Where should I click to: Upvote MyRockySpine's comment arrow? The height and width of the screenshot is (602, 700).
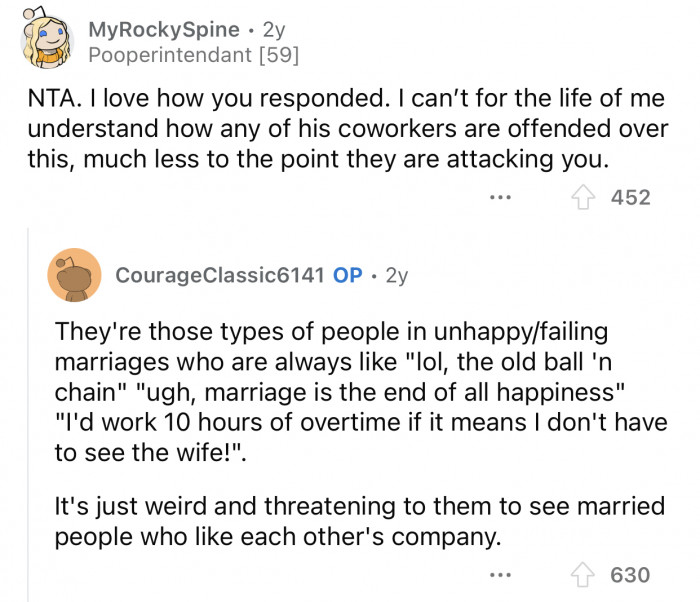pyautogui.click(x=583, y=198)
